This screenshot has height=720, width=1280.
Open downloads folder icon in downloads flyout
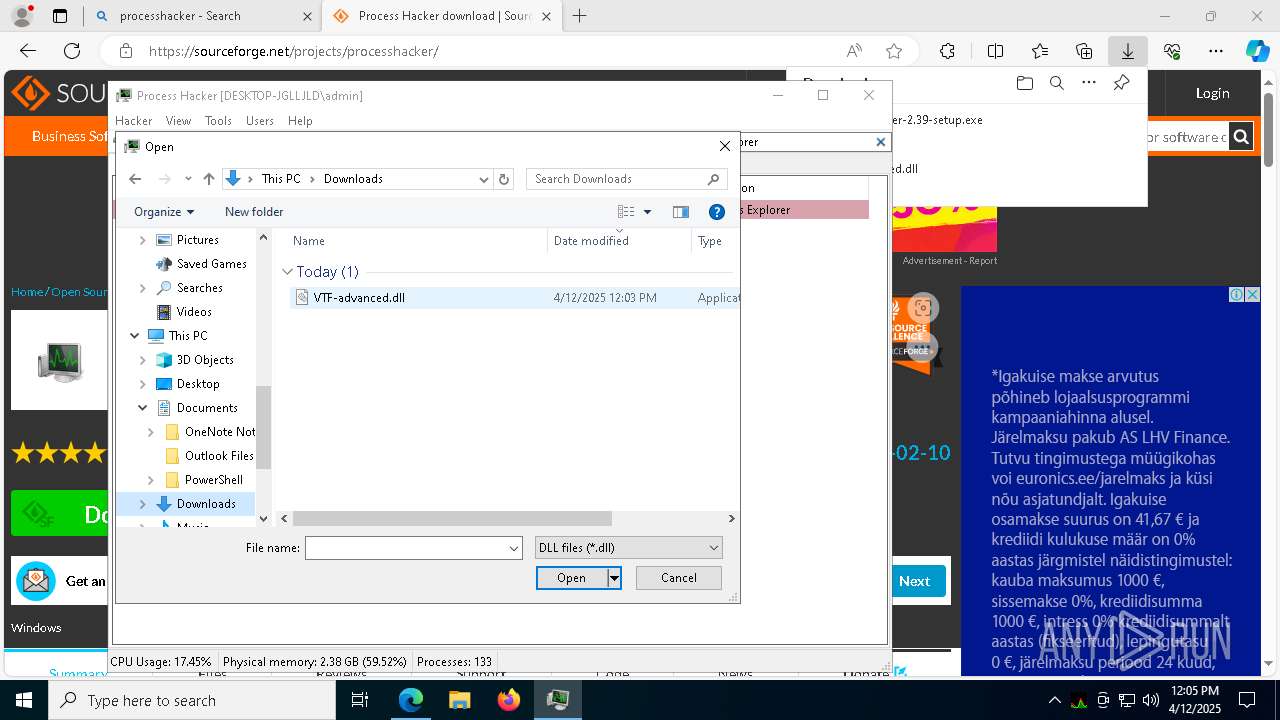[1024, 83]
